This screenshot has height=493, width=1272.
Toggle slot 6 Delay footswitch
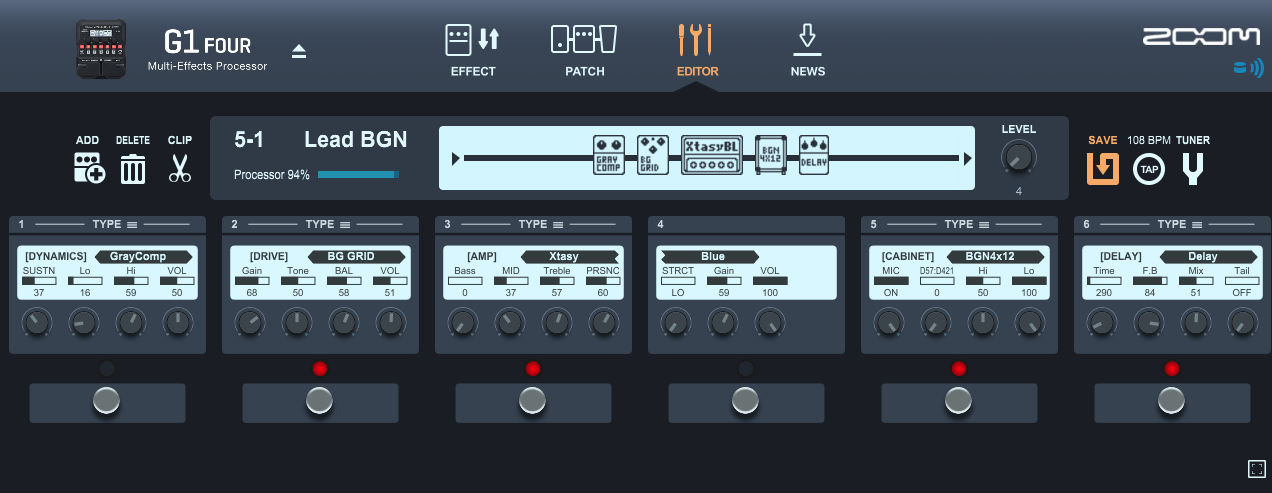1172,402
